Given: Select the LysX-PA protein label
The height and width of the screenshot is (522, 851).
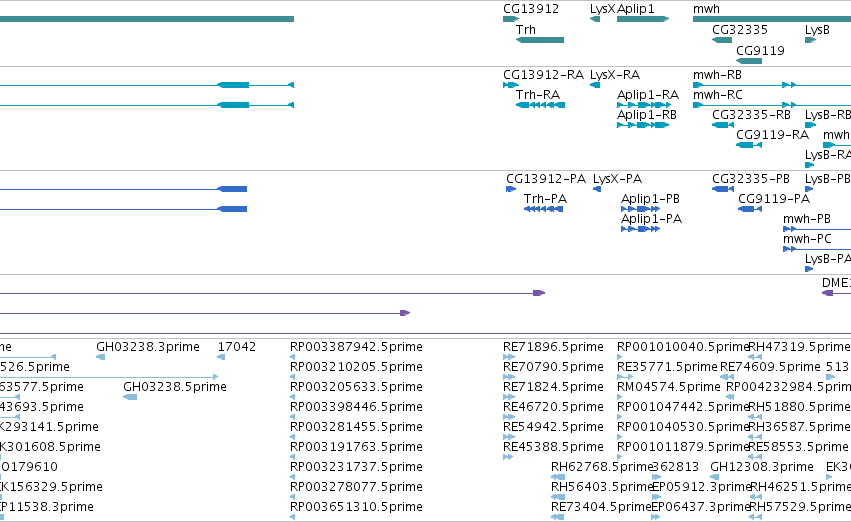Looking at the screenshot, I should (617, 179).
